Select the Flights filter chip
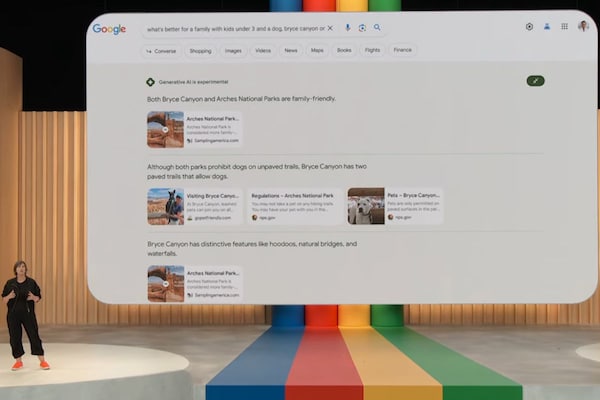This screenshot has width=600, height=400. coord(372,50)
